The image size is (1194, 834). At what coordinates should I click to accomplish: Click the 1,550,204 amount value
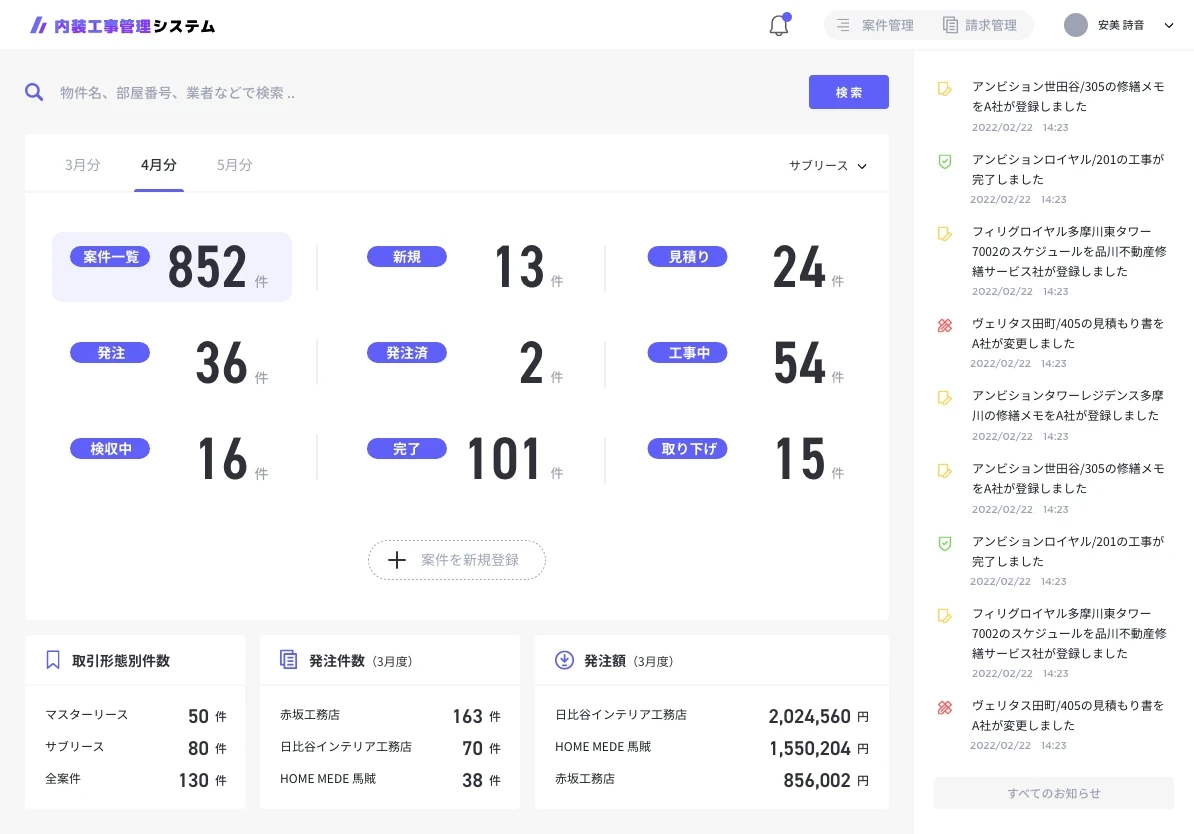809,749
